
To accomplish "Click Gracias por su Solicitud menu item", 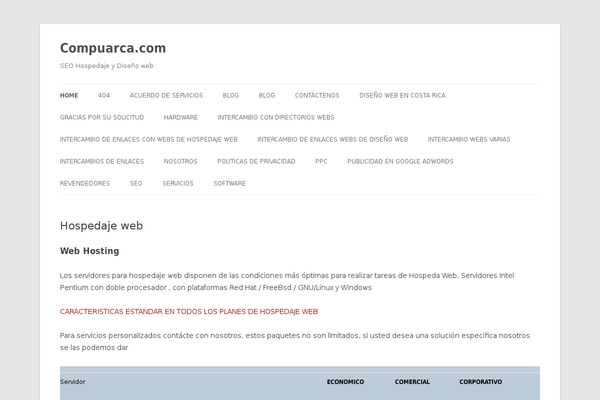I will pos(101,117).
